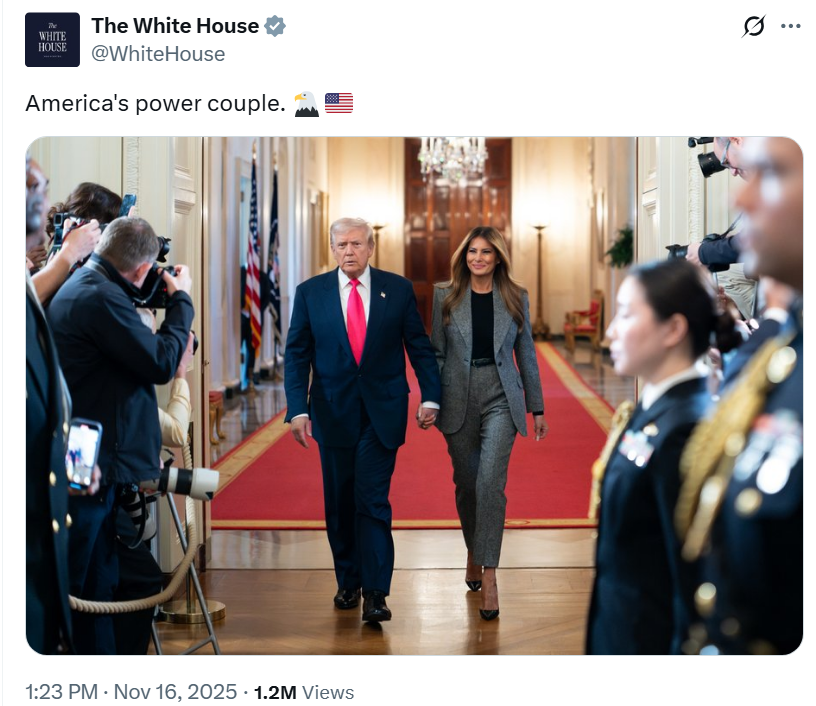
Task: Open the tweet's hallway photo in full view
Action: [x=414, y=395]
